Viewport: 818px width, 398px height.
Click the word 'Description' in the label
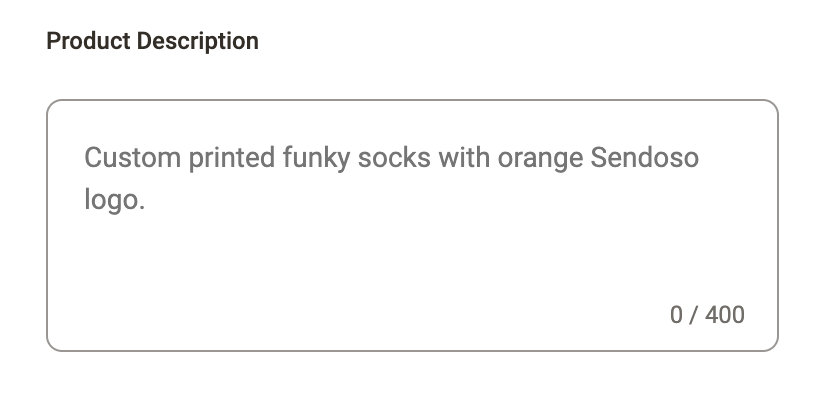click(x=198, y=41)
